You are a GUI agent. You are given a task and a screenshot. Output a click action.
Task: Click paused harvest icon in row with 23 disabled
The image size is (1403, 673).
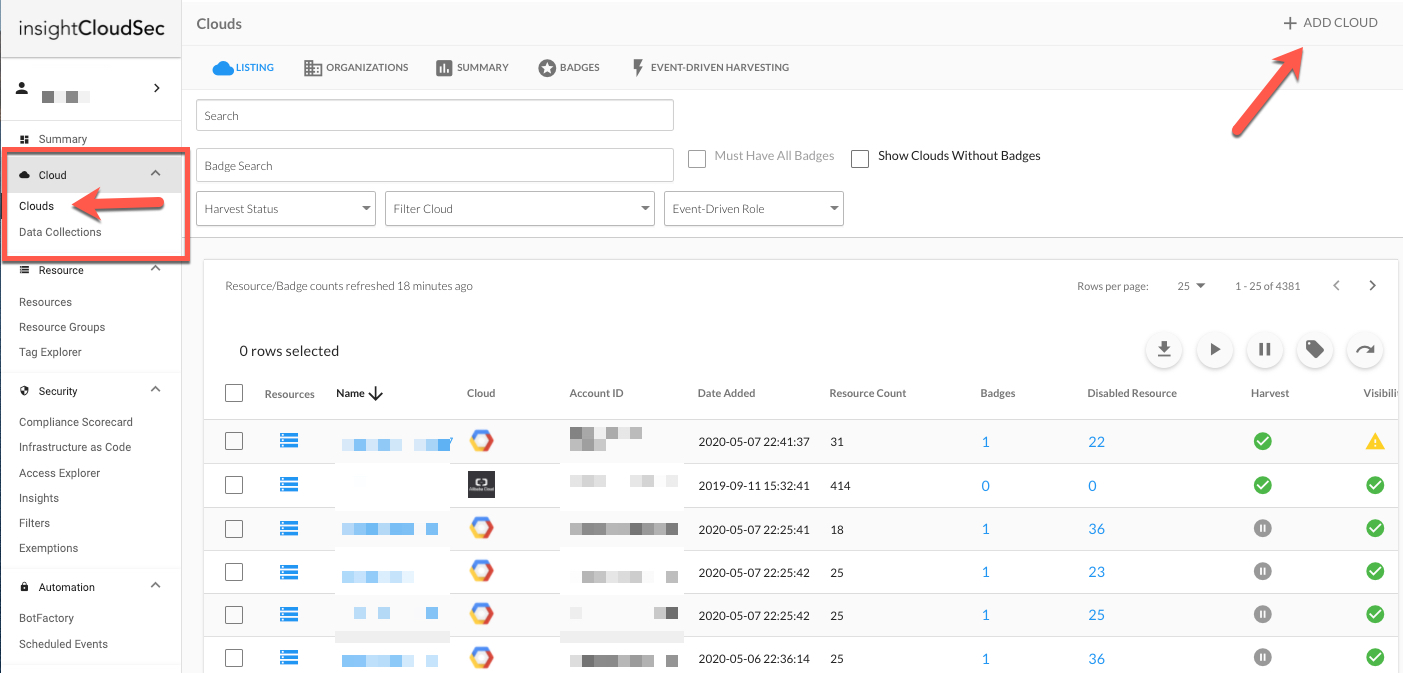click(1263, 572)
